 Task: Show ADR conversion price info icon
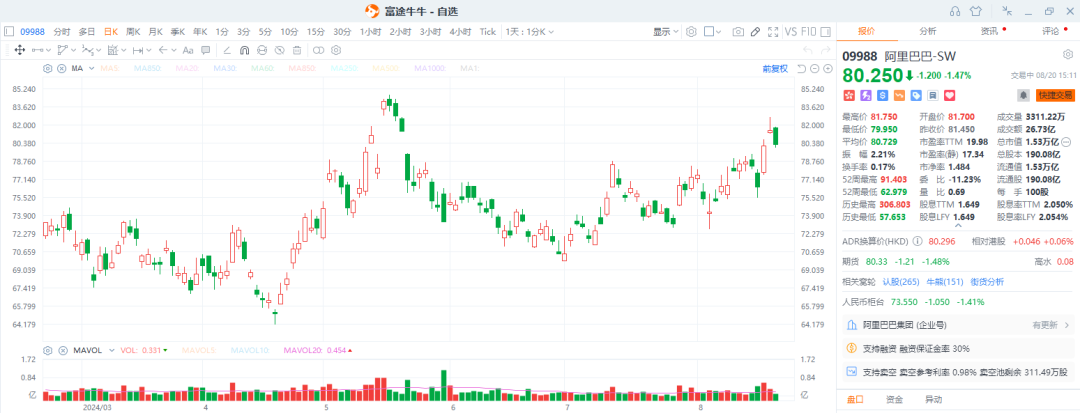[x=917, y=242]
